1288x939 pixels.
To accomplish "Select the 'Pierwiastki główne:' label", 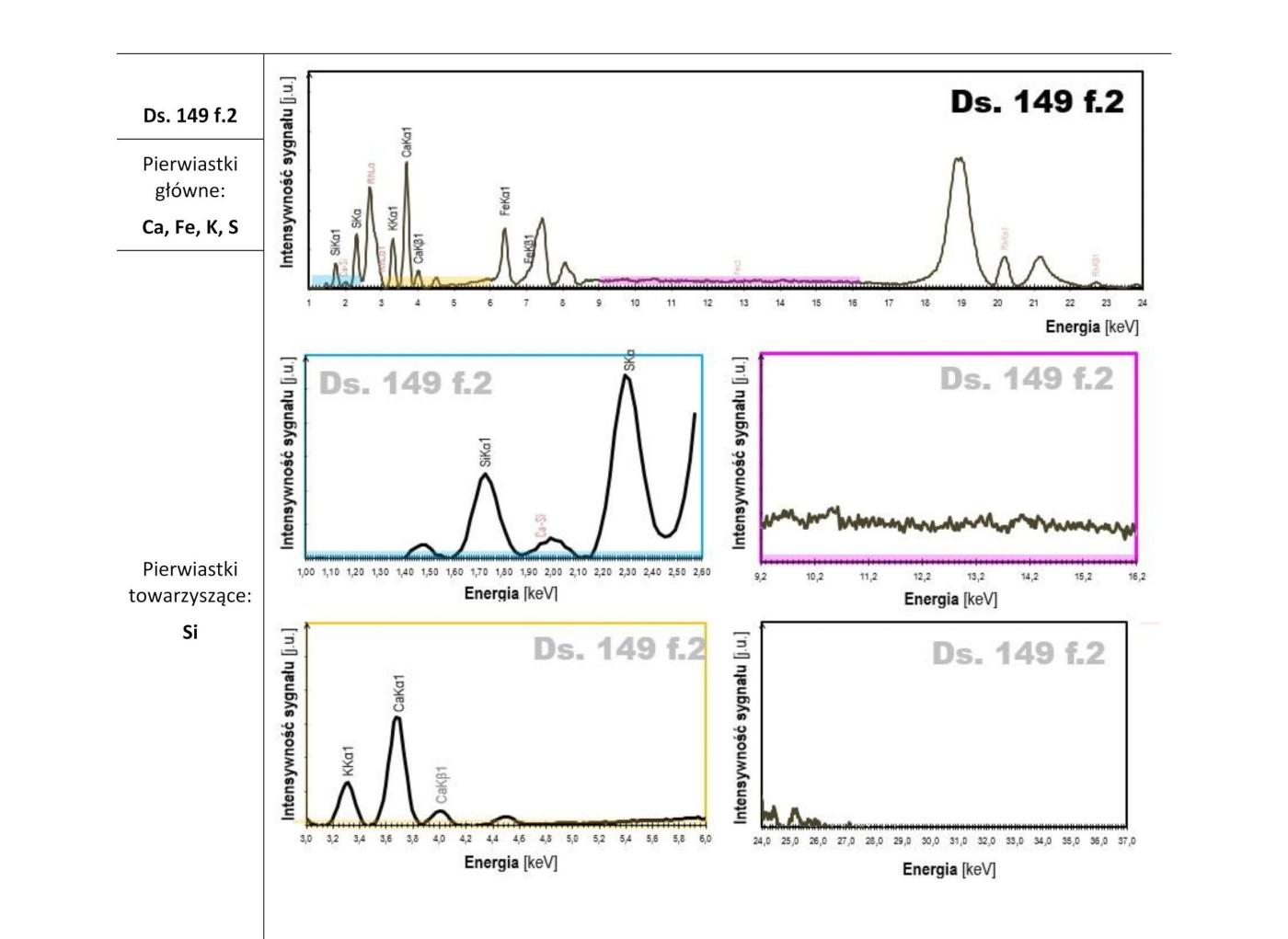I will point(190,177).
